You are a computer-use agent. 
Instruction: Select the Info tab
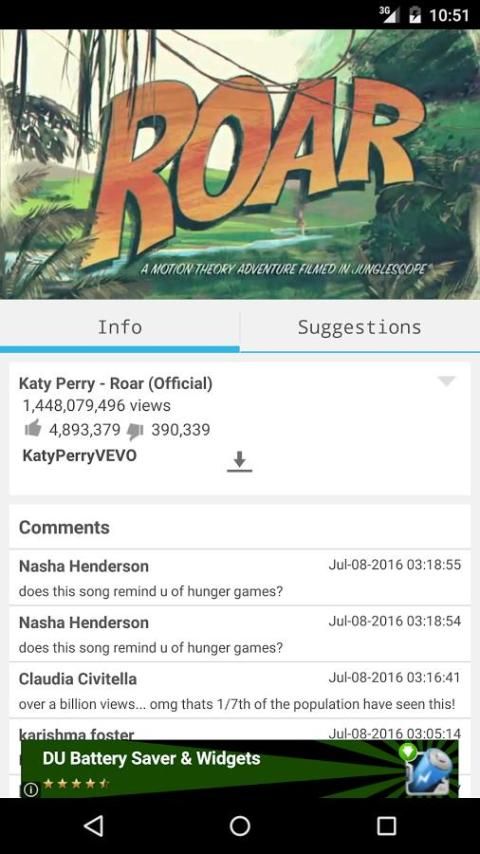(x=120, y=327)
